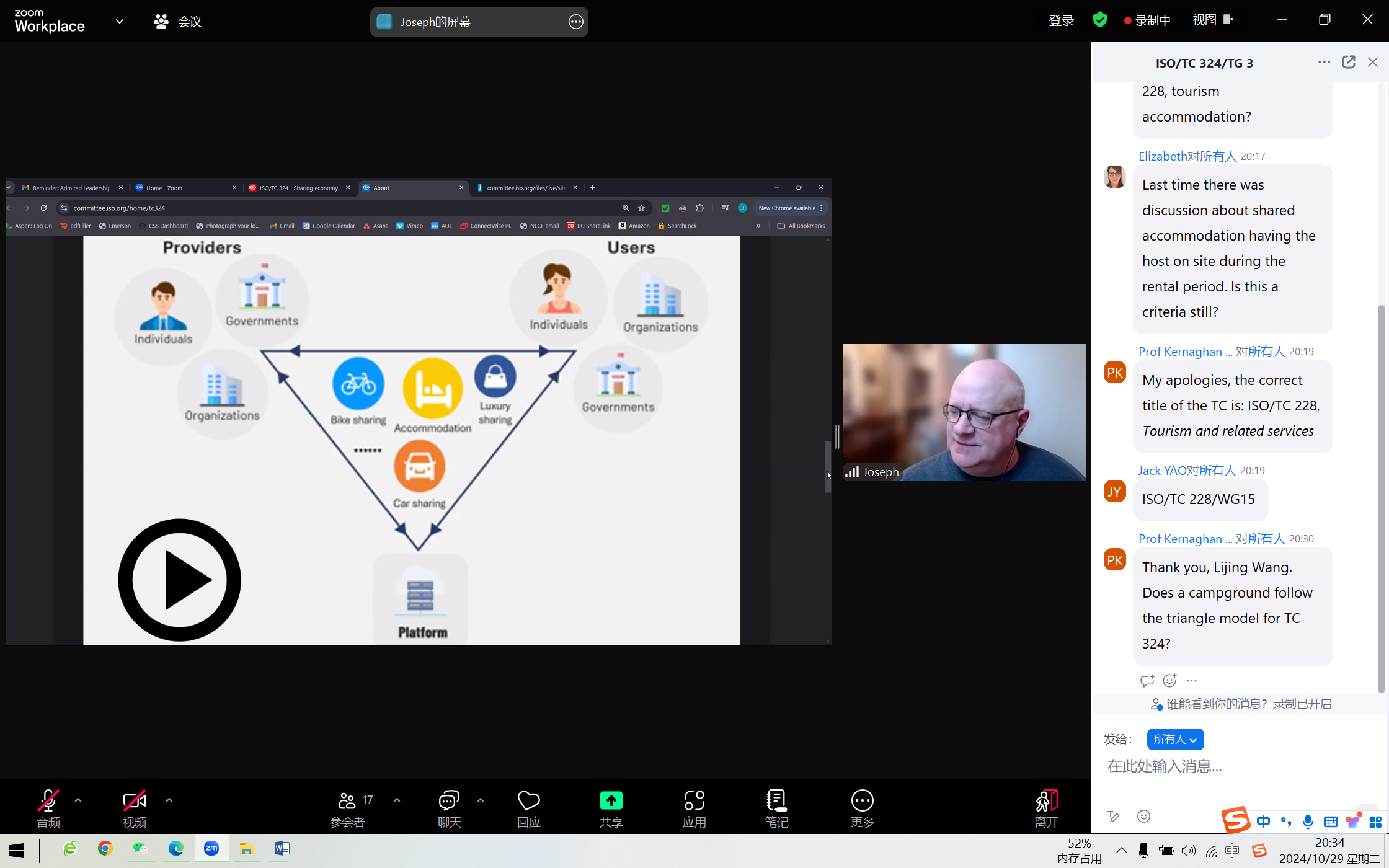The width and height of the screenshot is (1389, 868).
Task: Expand the Zoom Workplace dropdown chevron
Action: (x=120, y=21)
